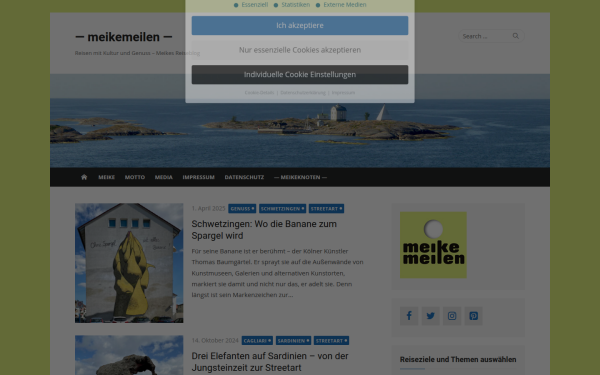
Task: Select the SARDINIEN category tag
Action: pos(293,341)
